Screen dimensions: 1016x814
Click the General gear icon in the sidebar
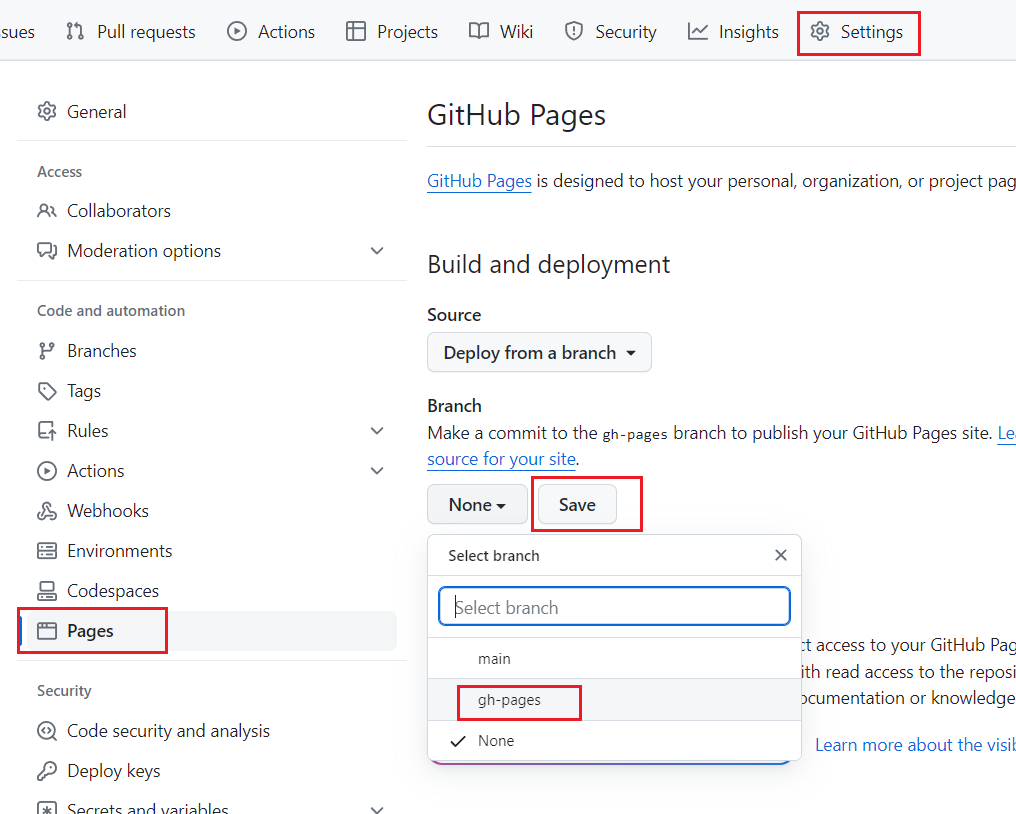pyautogui.click(x=47, y=111)
